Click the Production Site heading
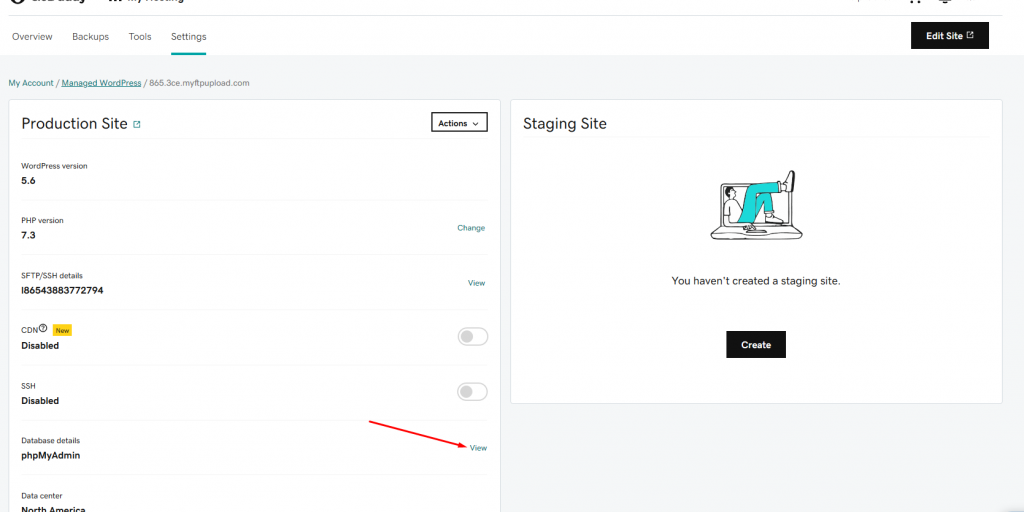 74,123
